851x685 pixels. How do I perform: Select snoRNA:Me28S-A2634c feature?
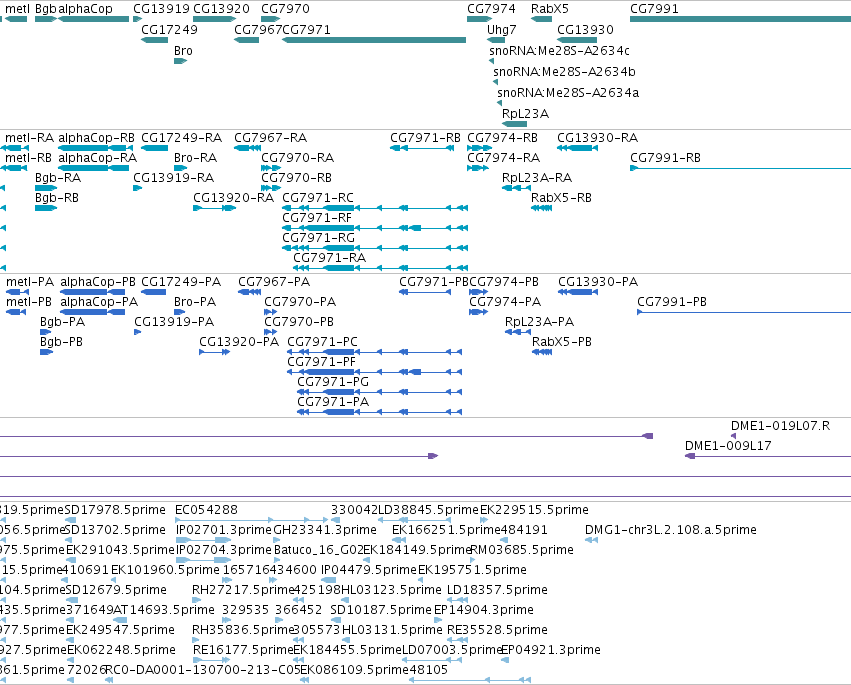tap(559, 51)
